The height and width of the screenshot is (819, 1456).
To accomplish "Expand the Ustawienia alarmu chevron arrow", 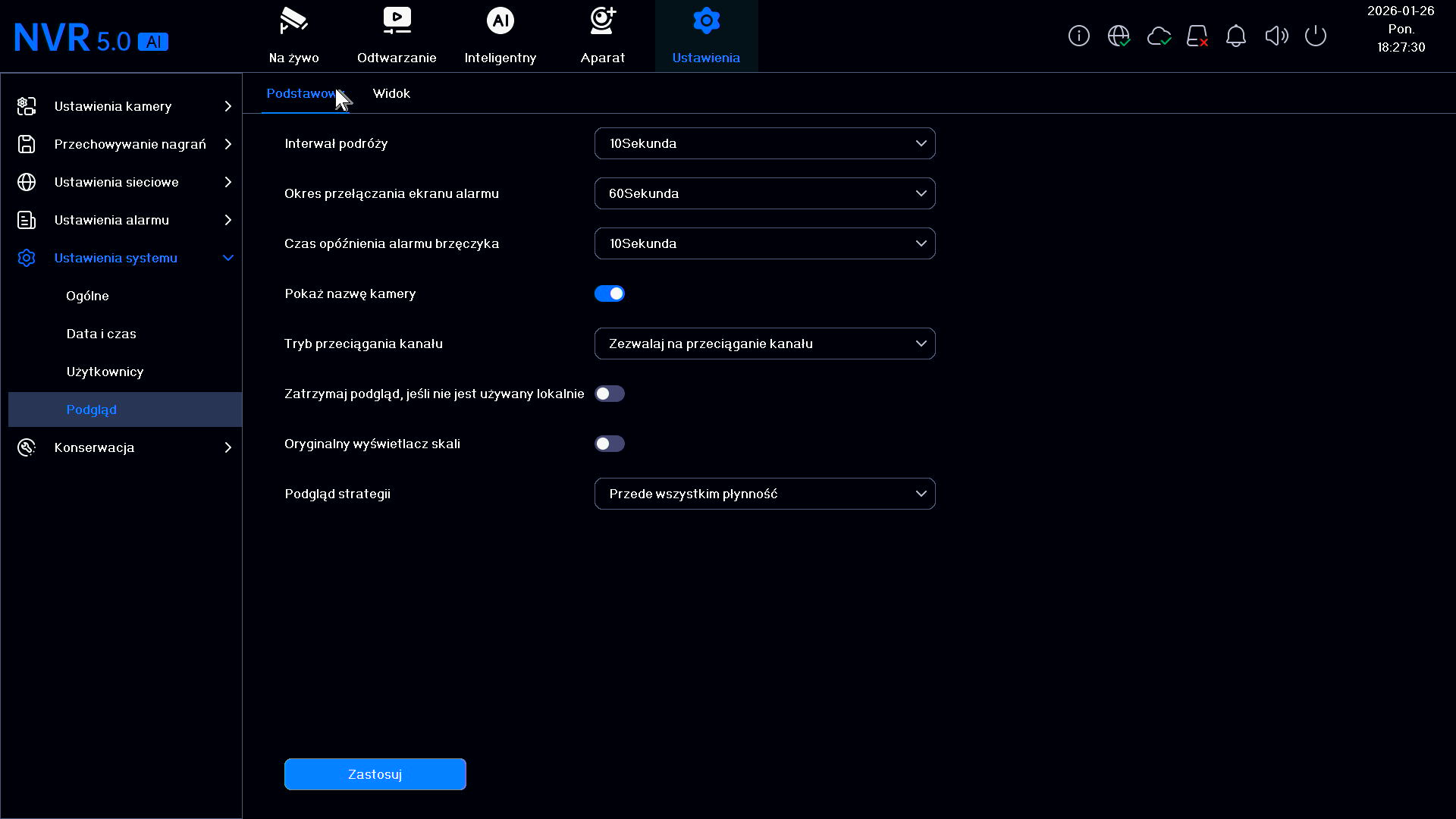I will point(227,220).
